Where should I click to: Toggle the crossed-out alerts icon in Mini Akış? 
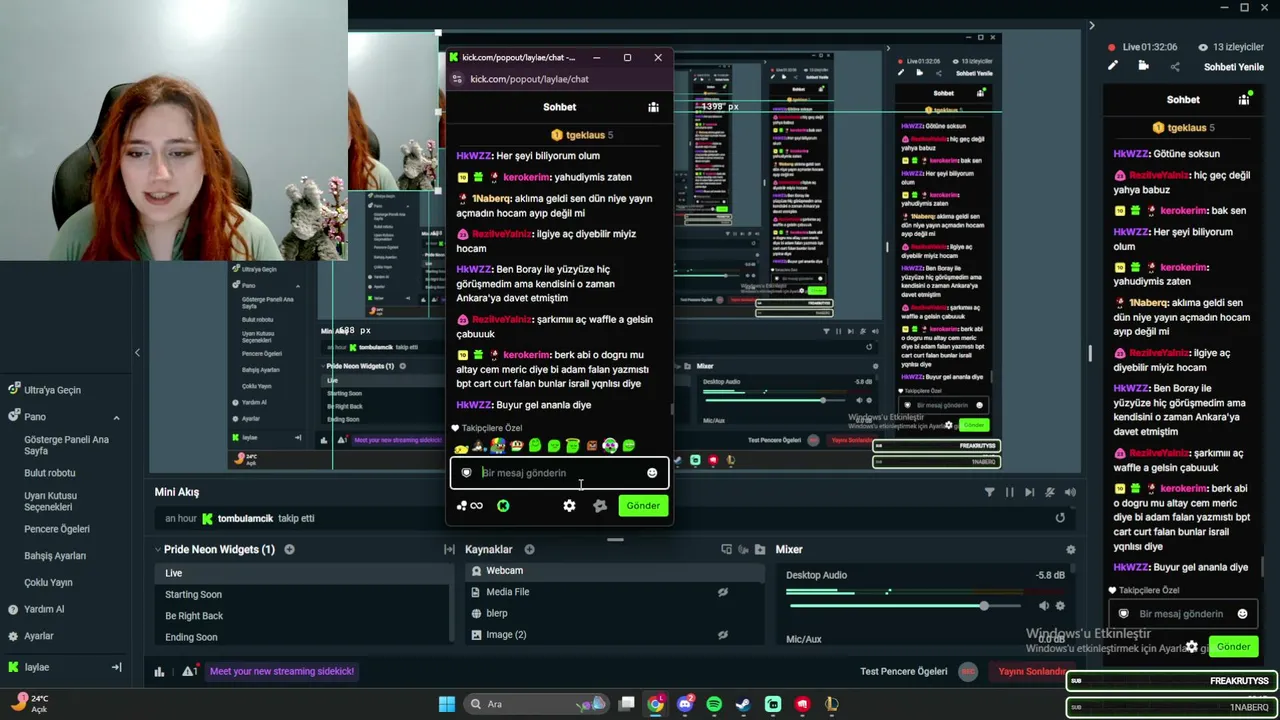pos(1050,492)
